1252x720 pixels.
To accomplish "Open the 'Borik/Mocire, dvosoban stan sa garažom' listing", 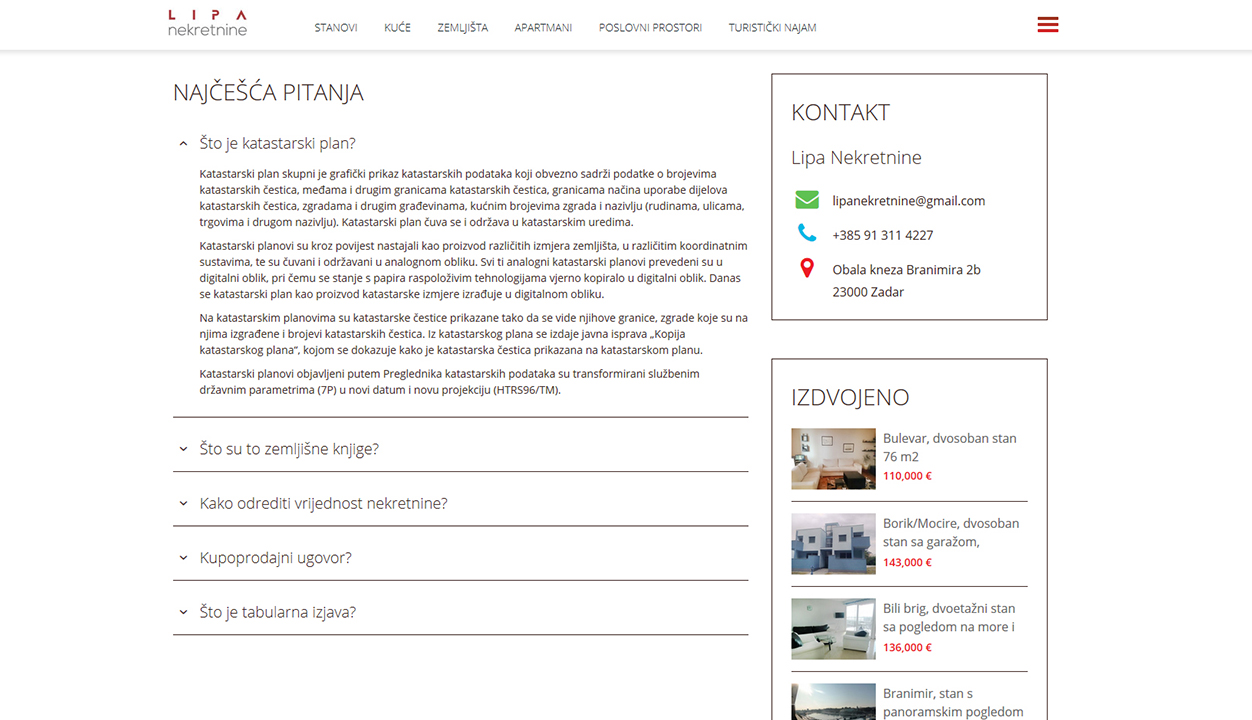I will (x=951, y=532).
